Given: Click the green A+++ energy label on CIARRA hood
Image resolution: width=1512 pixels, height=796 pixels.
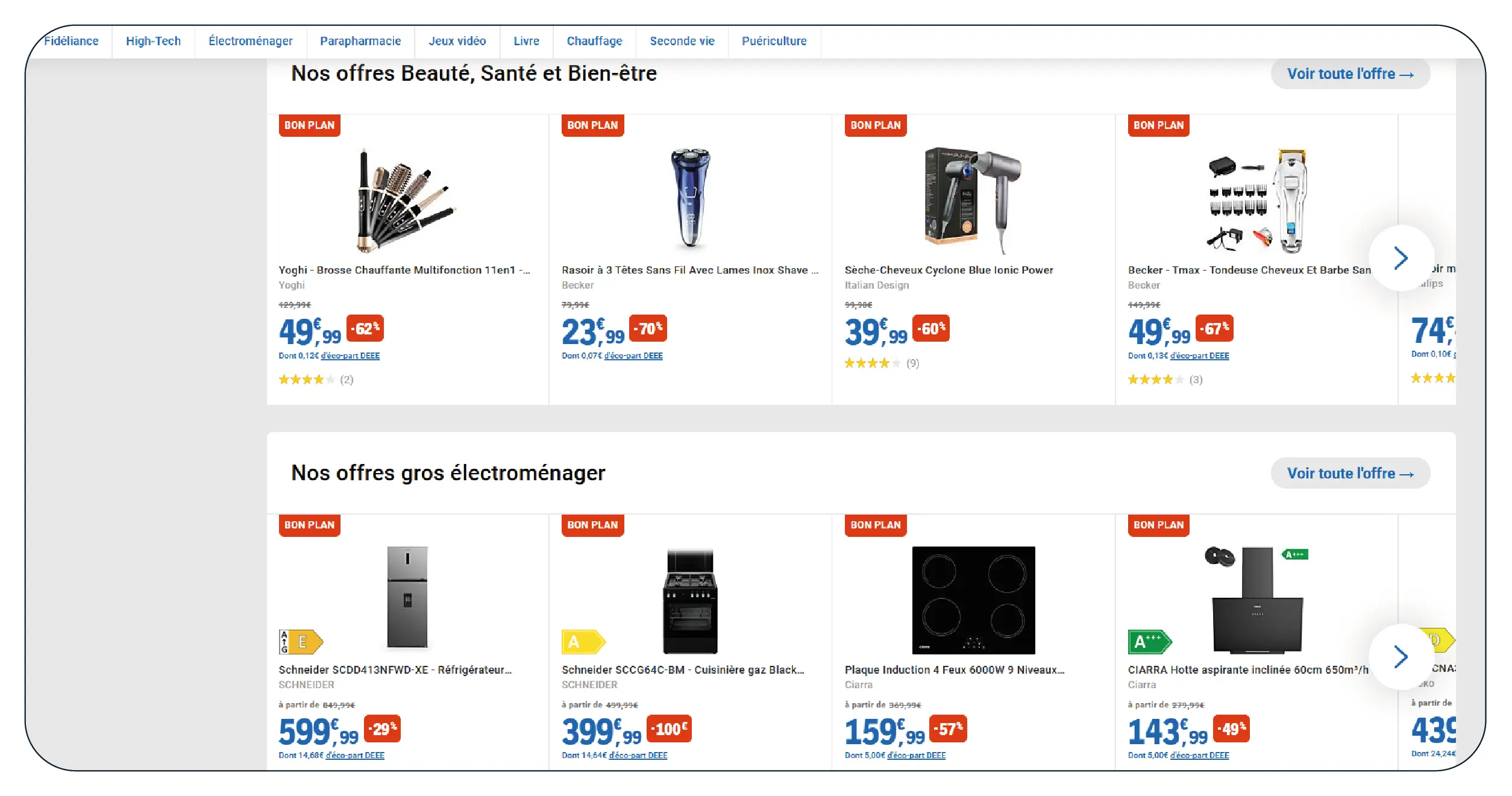Looking at the screenshot, I should click(1149, 642).
